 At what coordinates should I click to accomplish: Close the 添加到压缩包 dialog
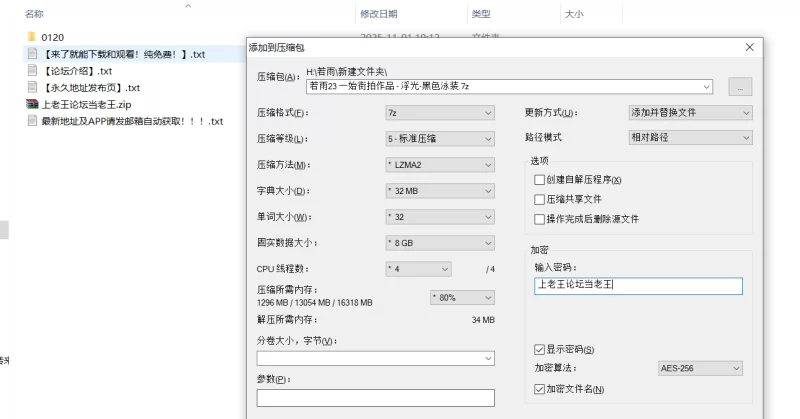pos(750,47)
